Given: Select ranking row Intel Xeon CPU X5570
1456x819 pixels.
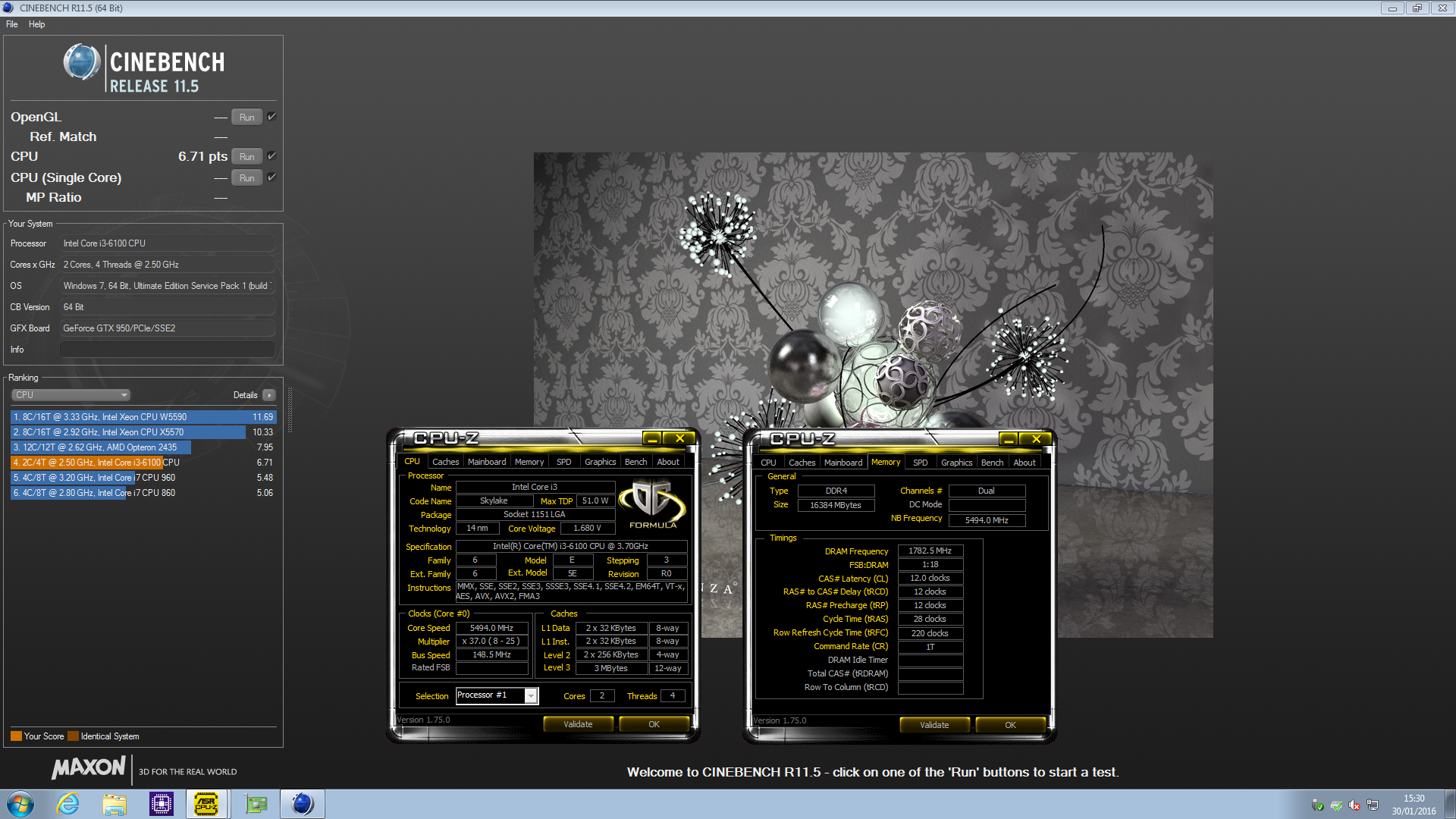Looking at the screenshot, I should pyautogui.click(x=143, y=432).
